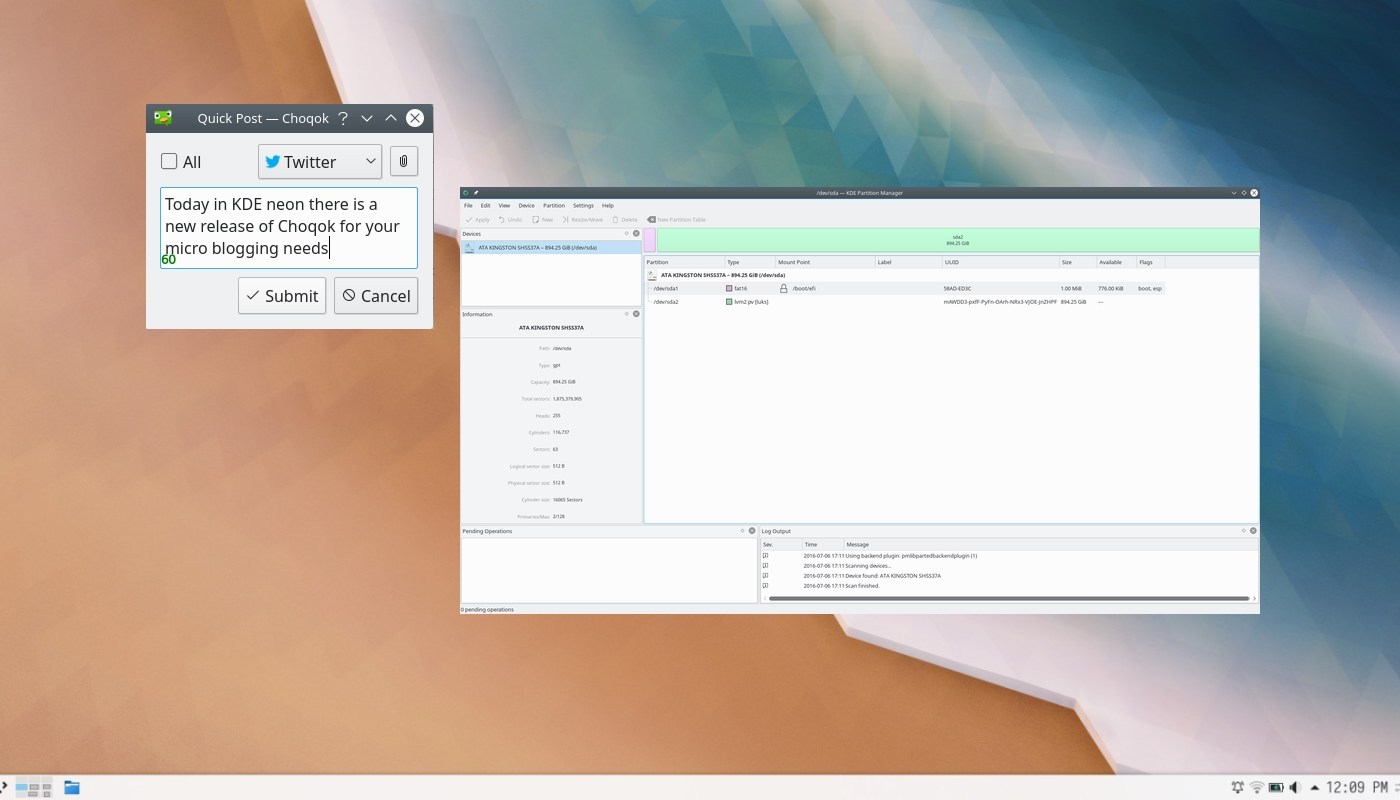Screen dimensions: 1400x800
Task: Click the notifications bell in the system tray
Action: 1238,788
